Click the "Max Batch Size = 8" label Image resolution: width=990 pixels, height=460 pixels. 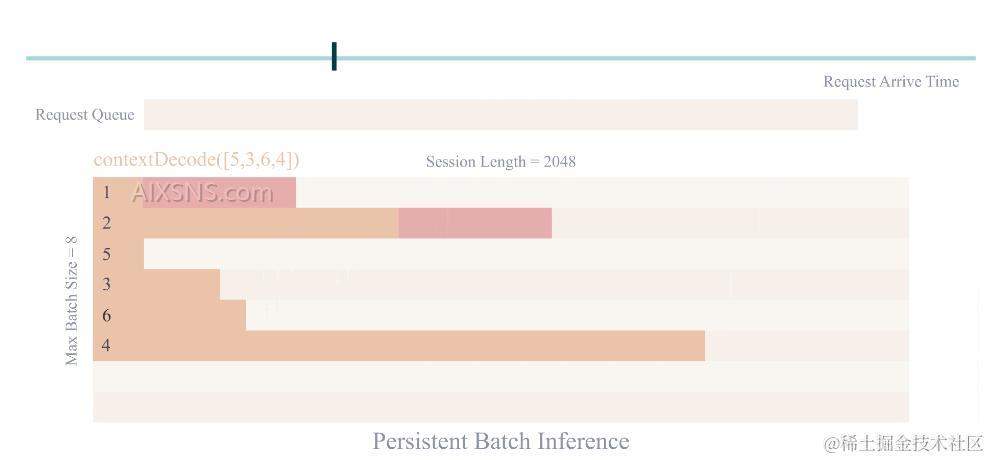point(72,301)
